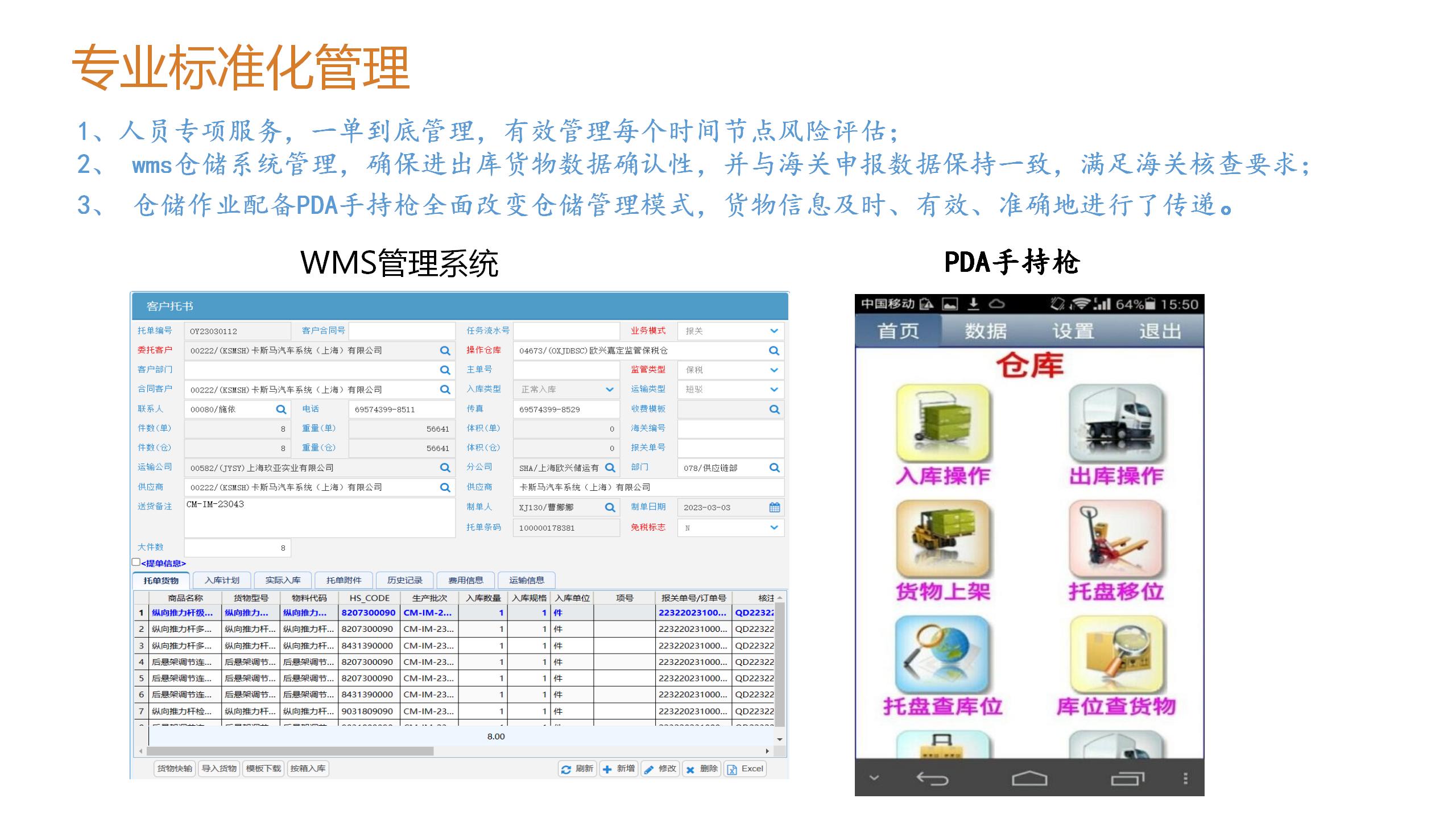Switch to the 托单附件 tab
The image size is (1456, 819).
point(344,580)
